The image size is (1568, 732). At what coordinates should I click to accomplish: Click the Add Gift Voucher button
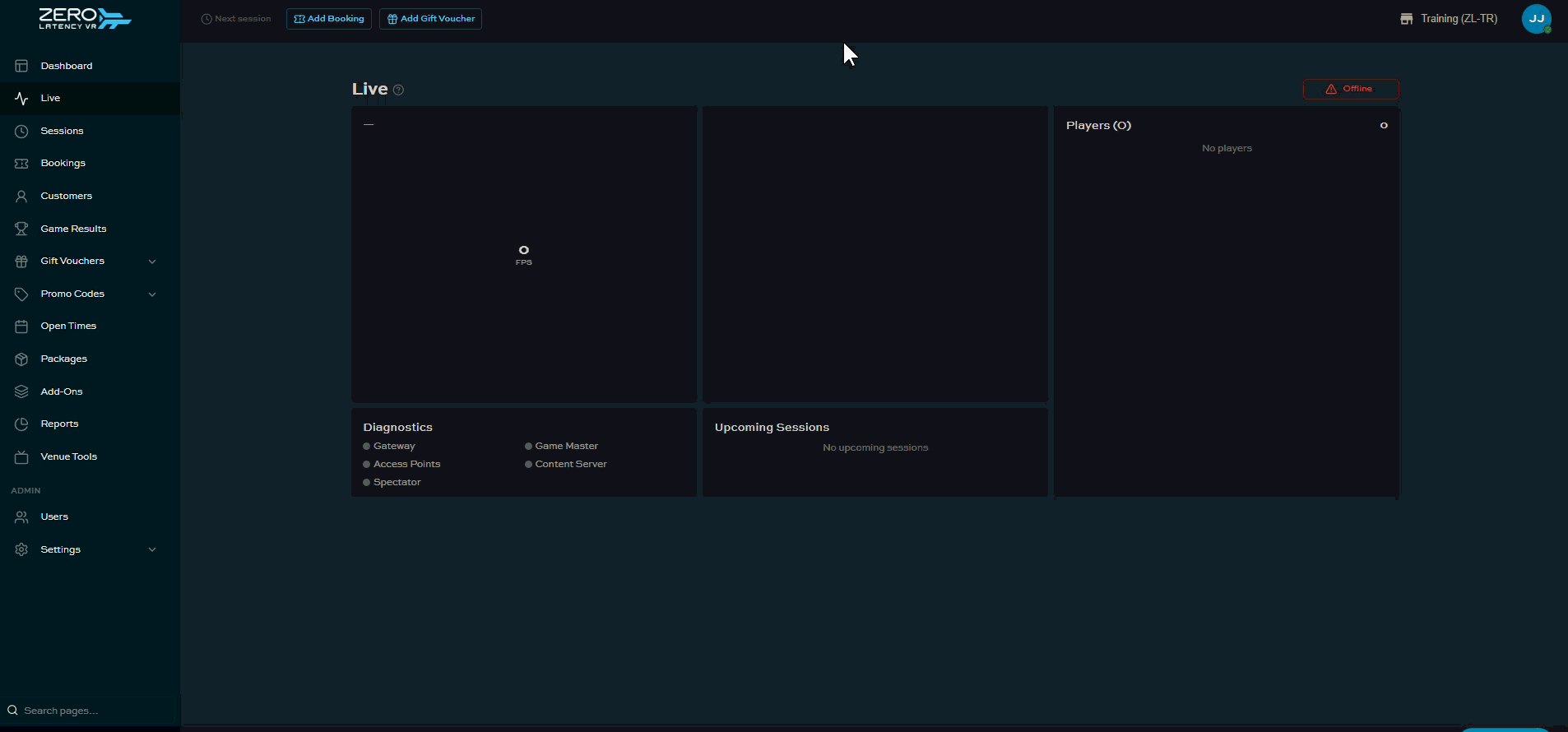point(430,19)
